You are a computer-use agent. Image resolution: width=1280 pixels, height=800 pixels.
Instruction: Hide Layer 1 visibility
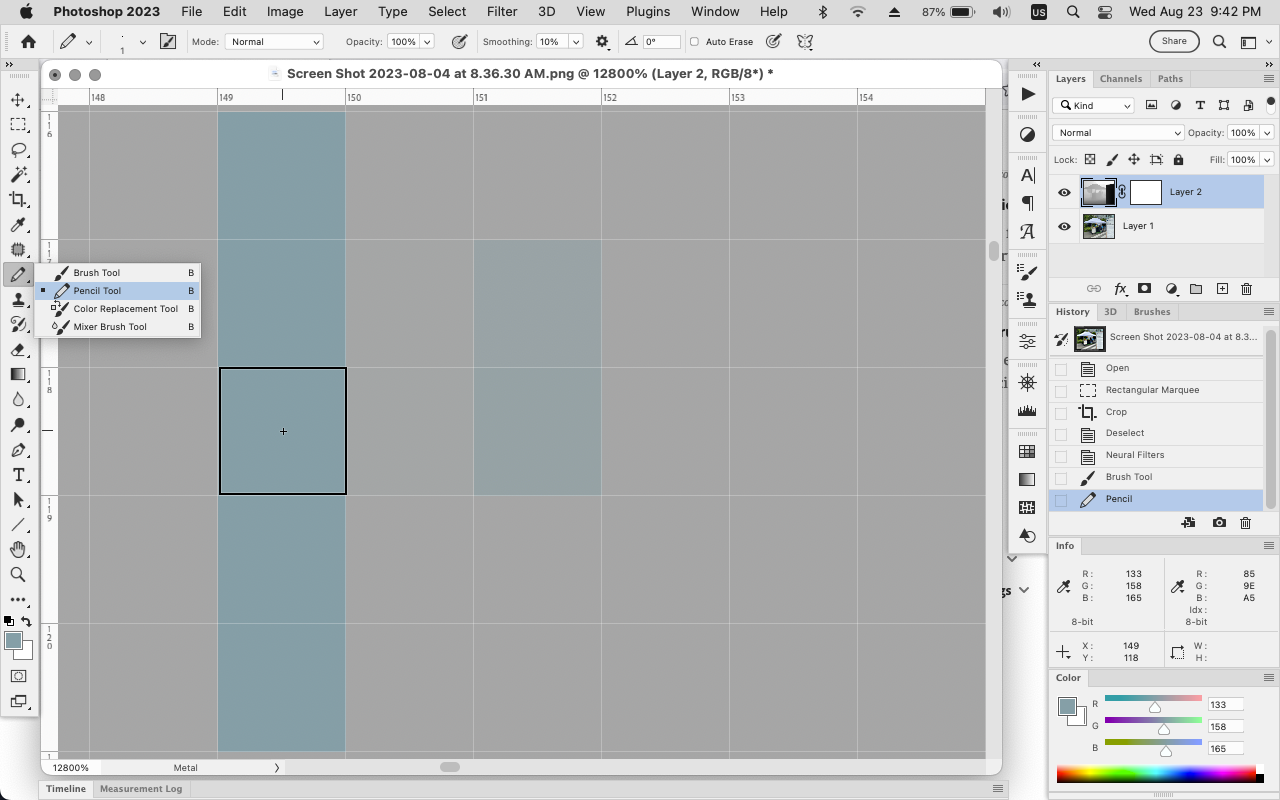click(1064, 226)
